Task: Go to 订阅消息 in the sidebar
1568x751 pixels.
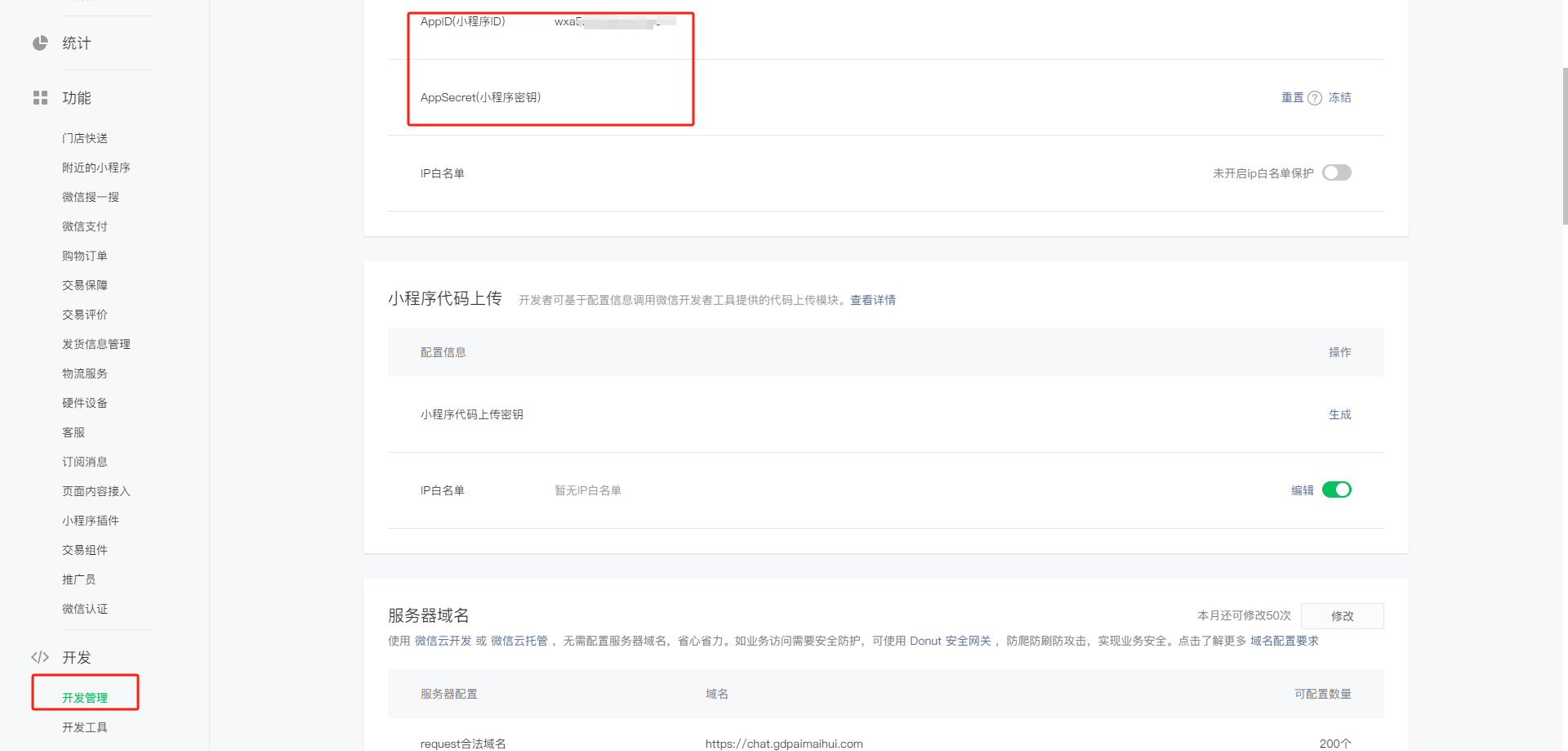Action: [x=85, y=462]
